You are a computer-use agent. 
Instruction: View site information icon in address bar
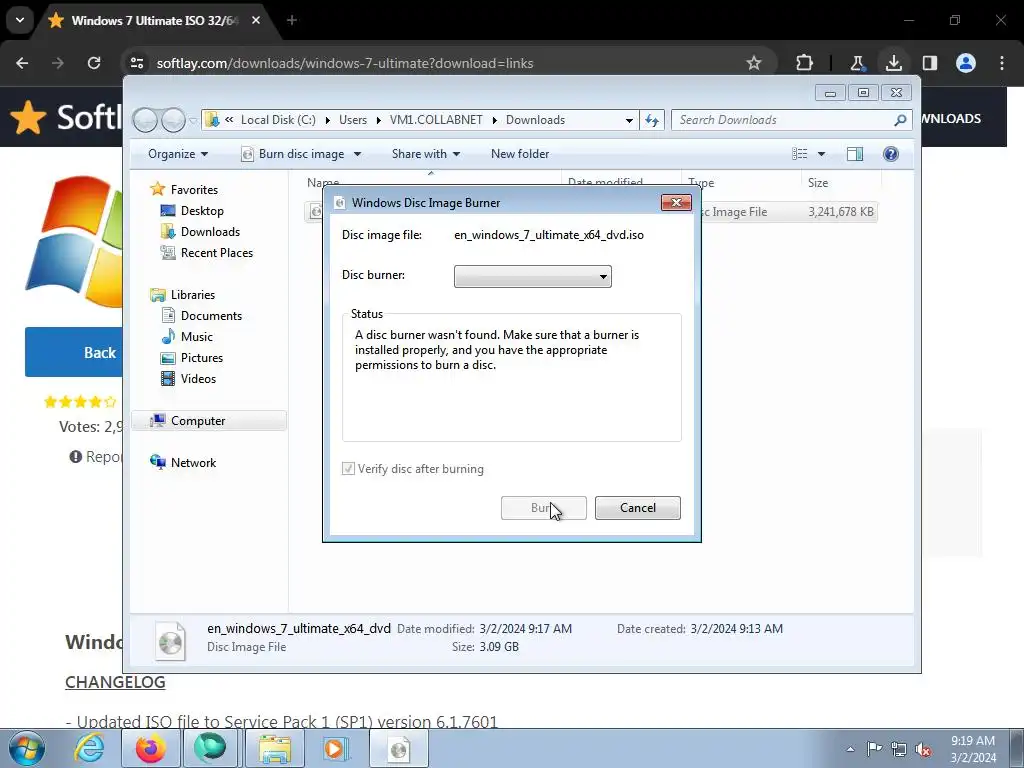click(x=137, y=63)
